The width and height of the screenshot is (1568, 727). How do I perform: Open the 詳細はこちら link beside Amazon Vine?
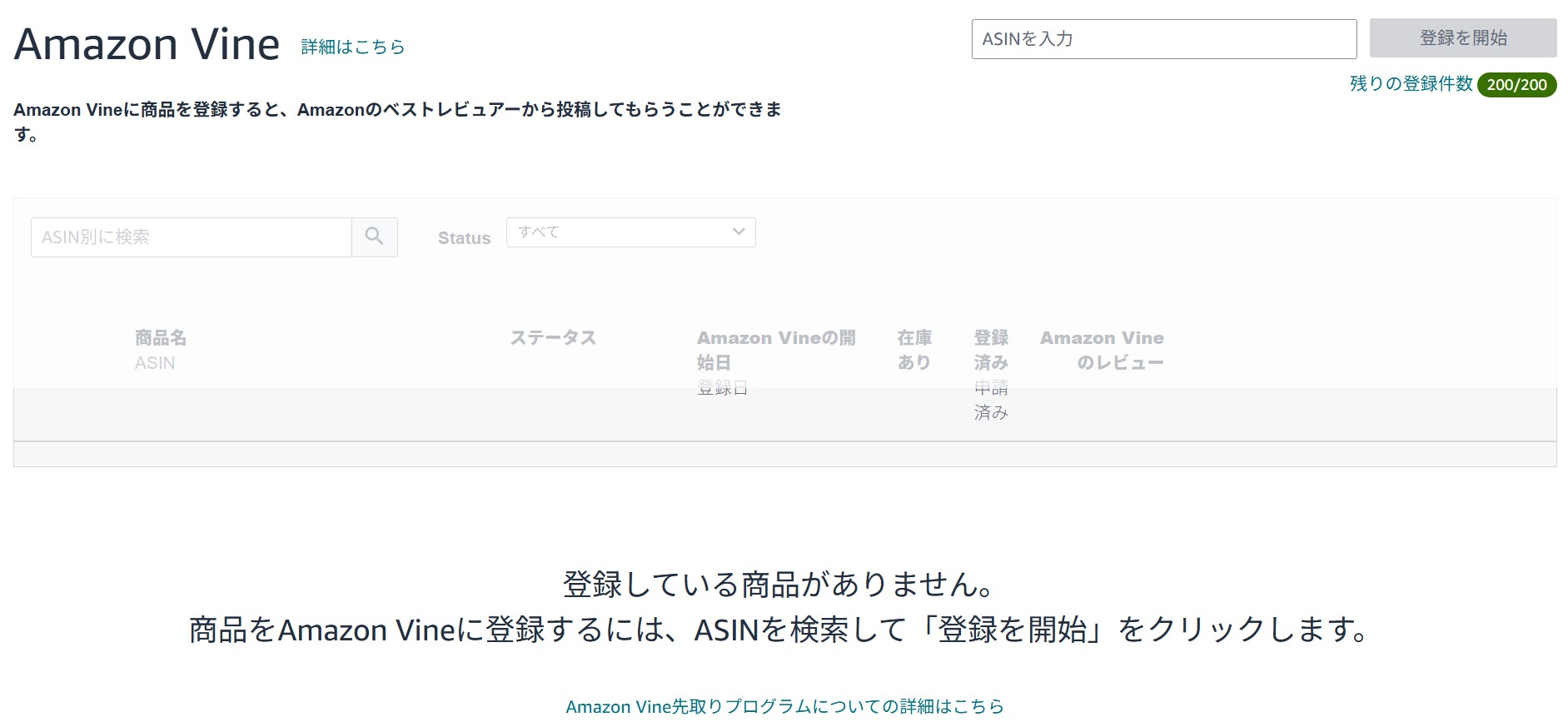coord(353,47)
